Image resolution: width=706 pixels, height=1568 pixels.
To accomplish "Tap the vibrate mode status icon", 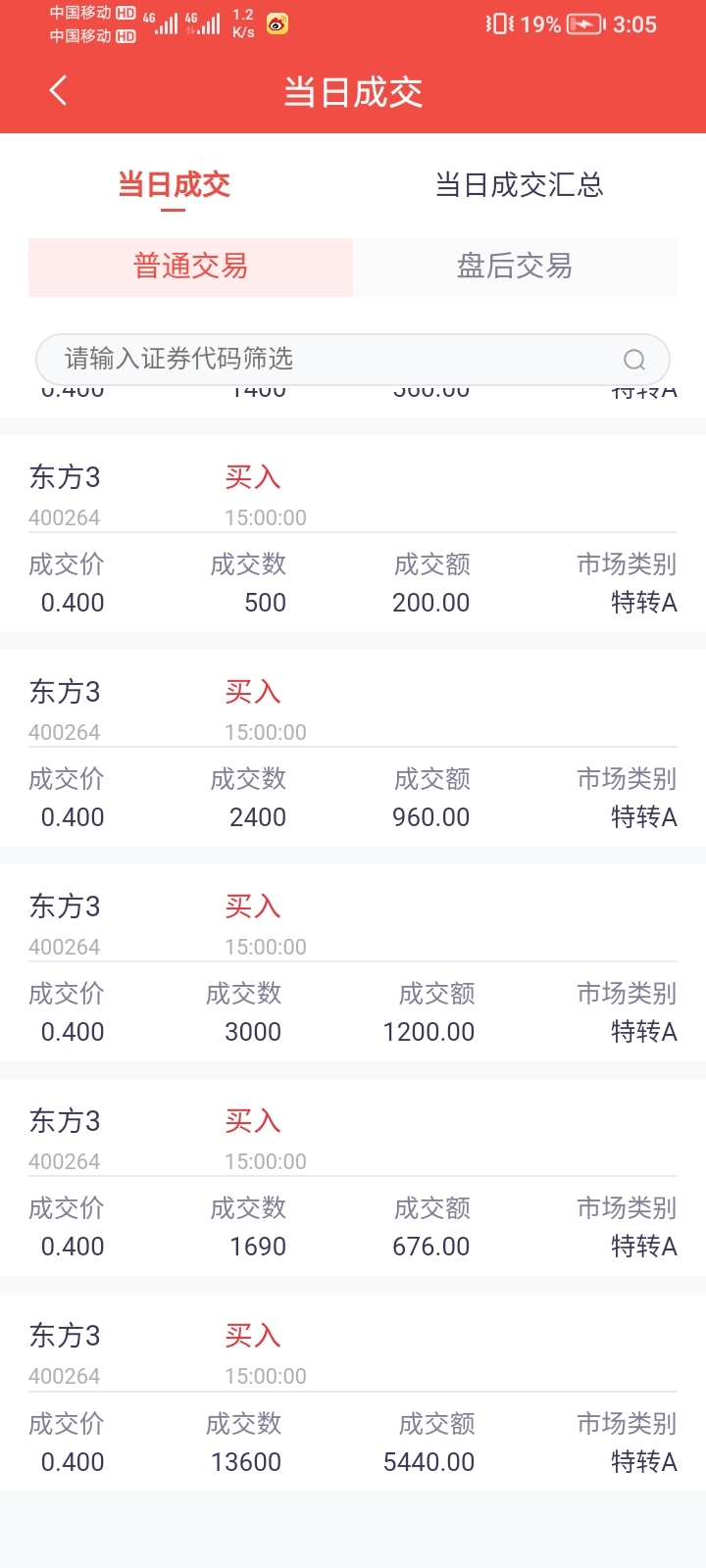I will click(499, 24).
